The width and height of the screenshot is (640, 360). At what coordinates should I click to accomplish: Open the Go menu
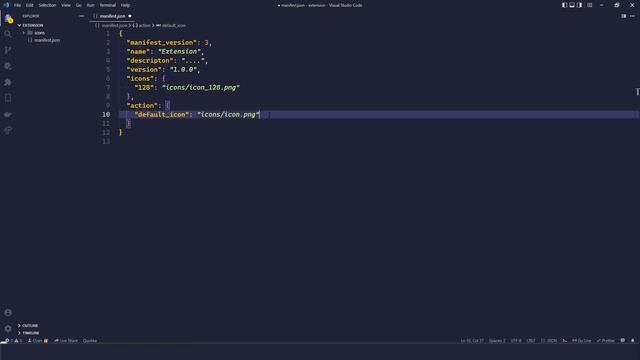(78, 5)
